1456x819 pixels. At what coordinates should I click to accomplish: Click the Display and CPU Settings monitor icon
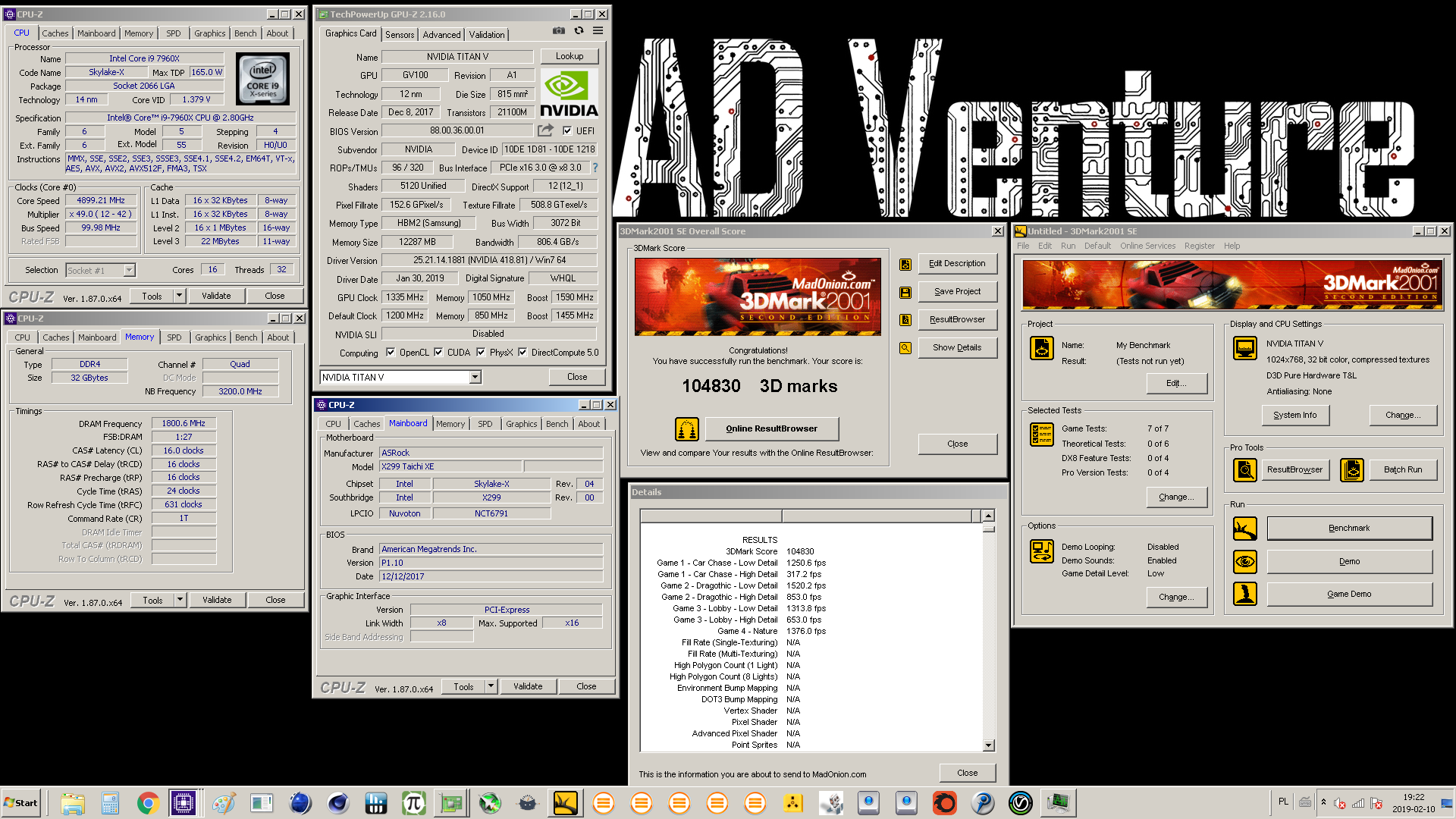1245,348
